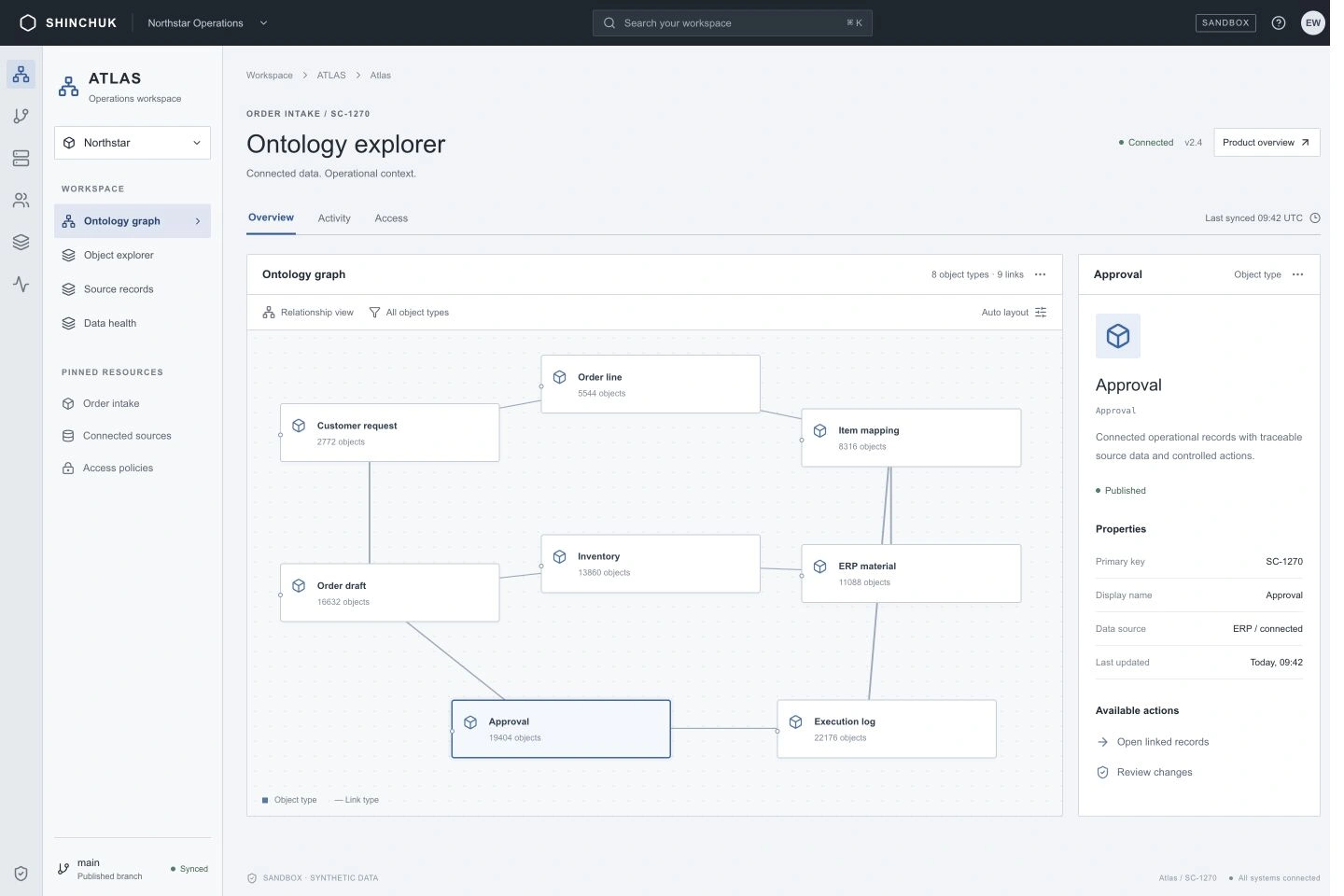Click the Shinchuk hexagon logo
Image resolution: width=1344 pixels, height=896 pixels.
[x=28, y=22]
